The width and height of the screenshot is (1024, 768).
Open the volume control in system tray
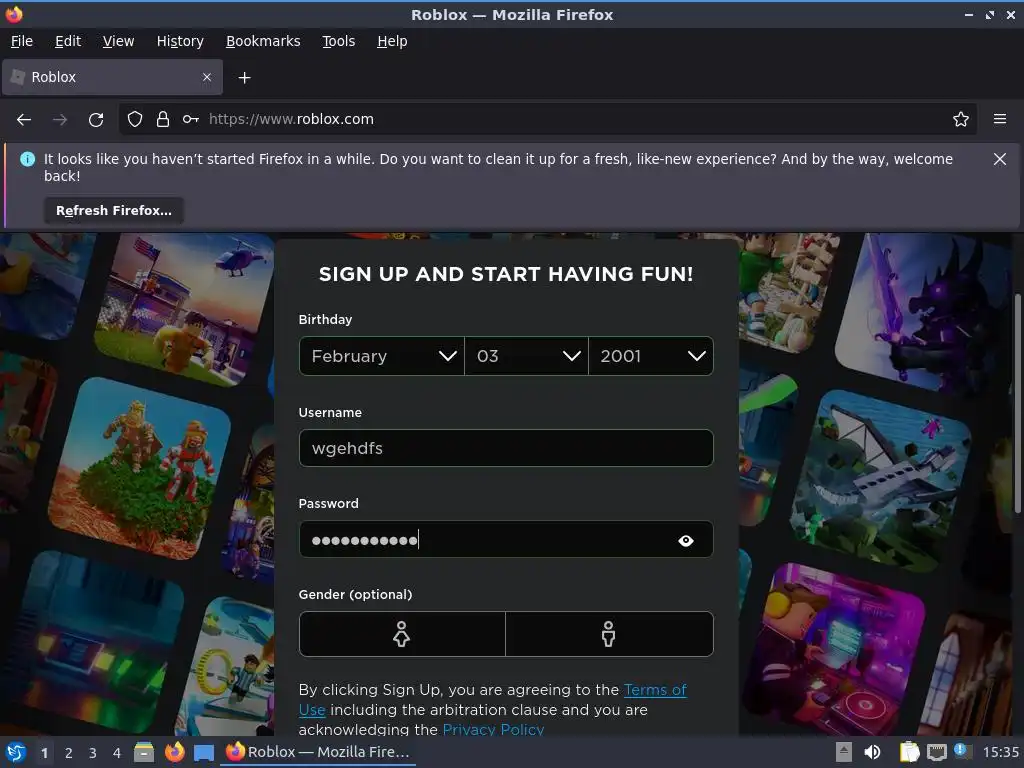tap(872, 752)
